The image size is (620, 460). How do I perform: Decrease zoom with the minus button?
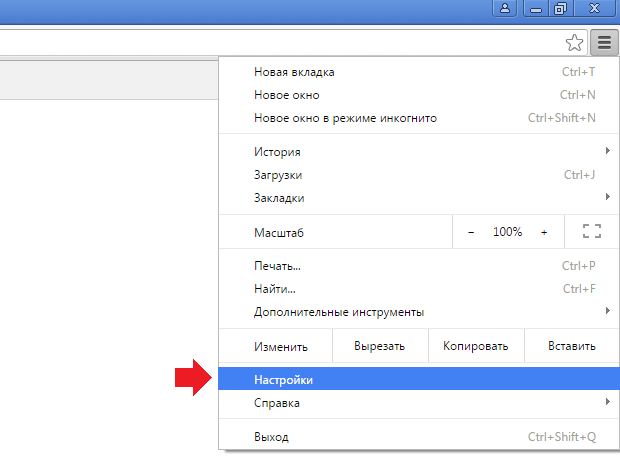[x=471, y=232]
